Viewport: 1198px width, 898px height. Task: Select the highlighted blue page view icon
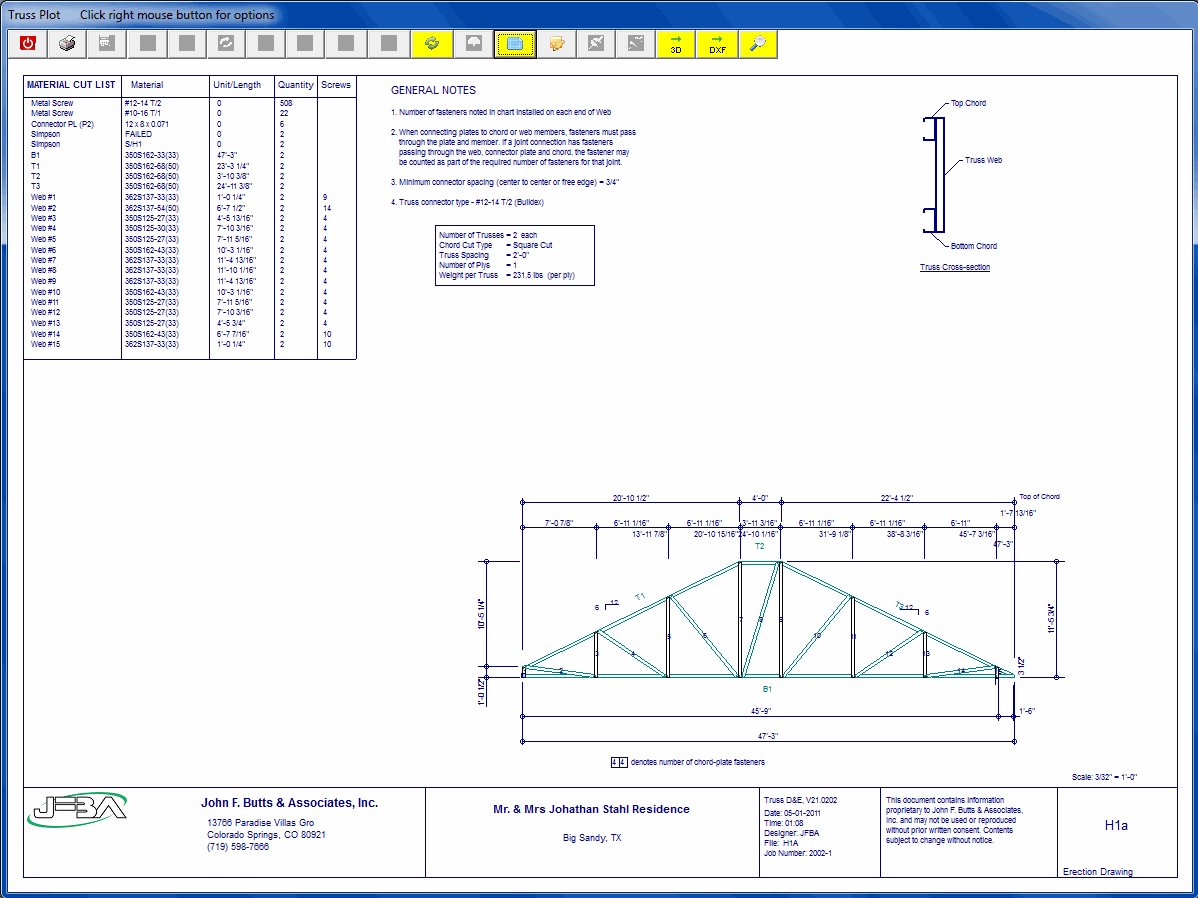[515, 43]
